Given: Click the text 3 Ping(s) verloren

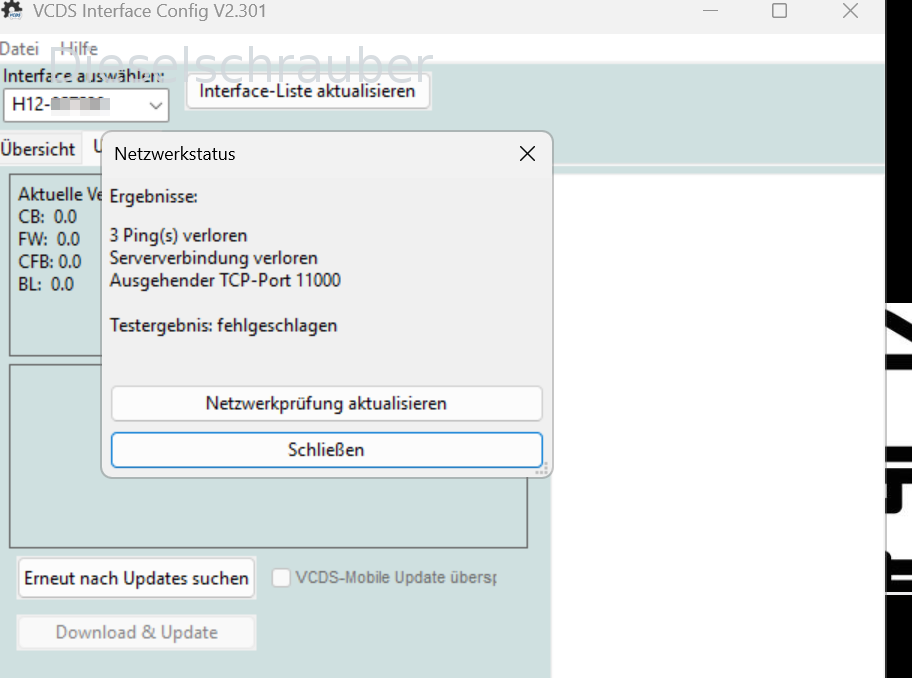Looking at the screenshot, I should click(179, 235).
